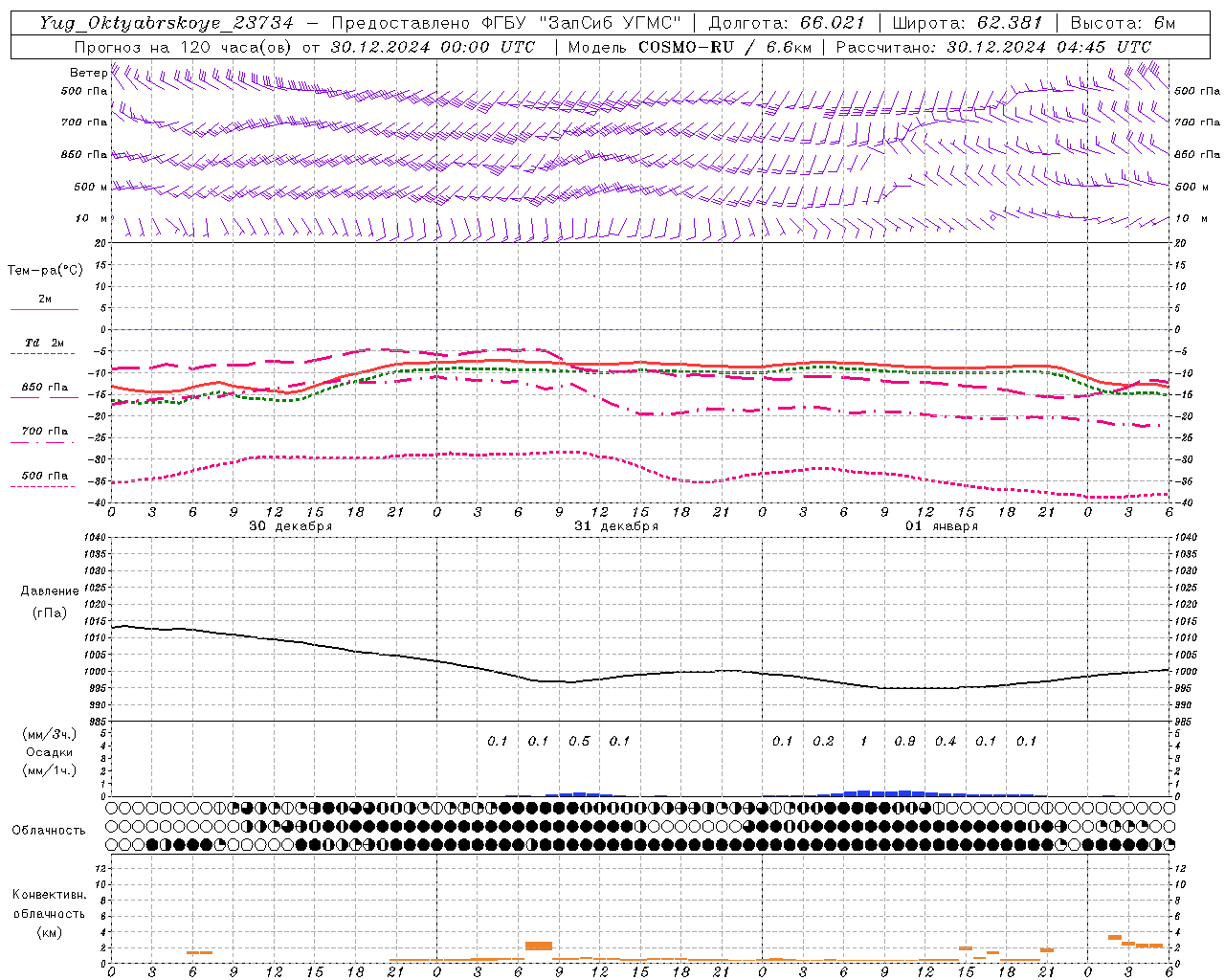Click the 31 декабря date label
1225x980 pixels.
[x=616, y=526]
